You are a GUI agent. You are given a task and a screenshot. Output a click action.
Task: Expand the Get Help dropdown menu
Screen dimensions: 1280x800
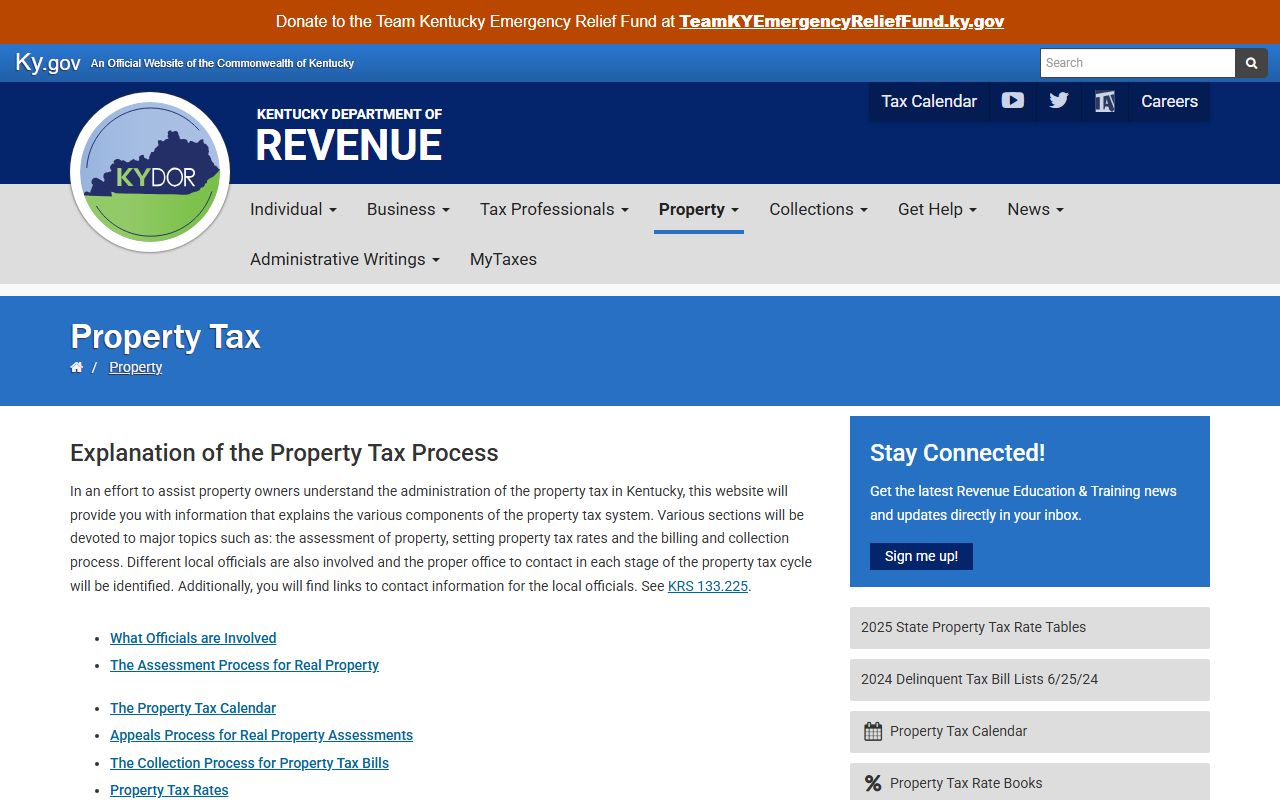[937, 209]
